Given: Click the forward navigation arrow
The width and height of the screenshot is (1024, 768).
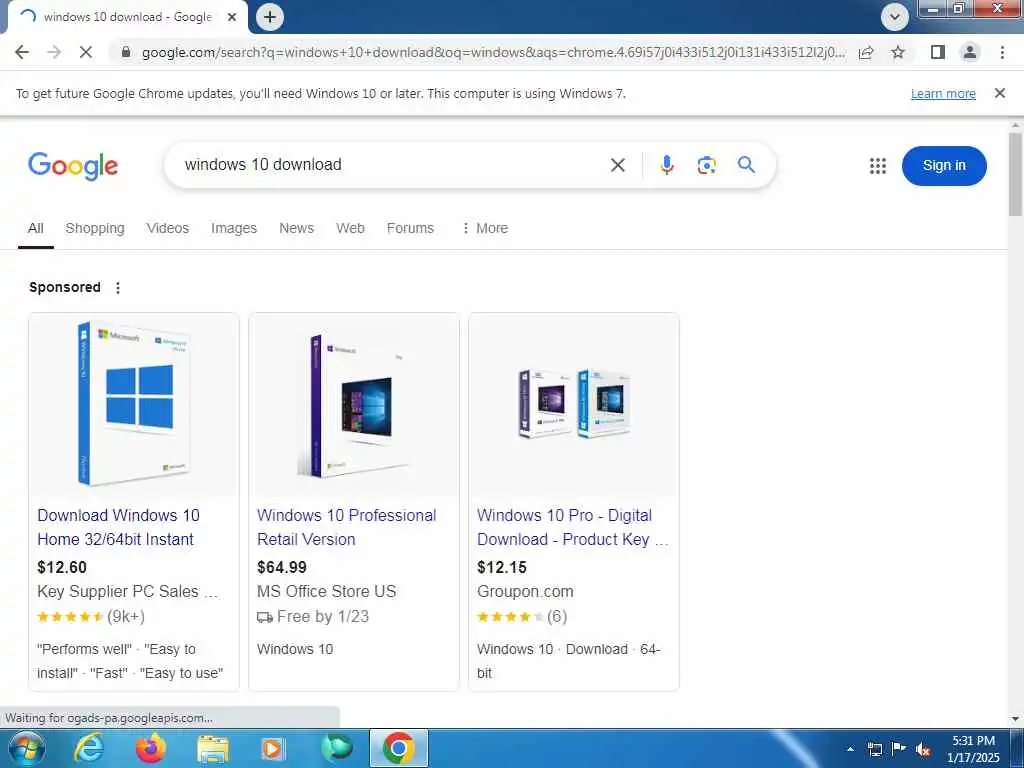Looking at the screenshot, I should (54, 52).
